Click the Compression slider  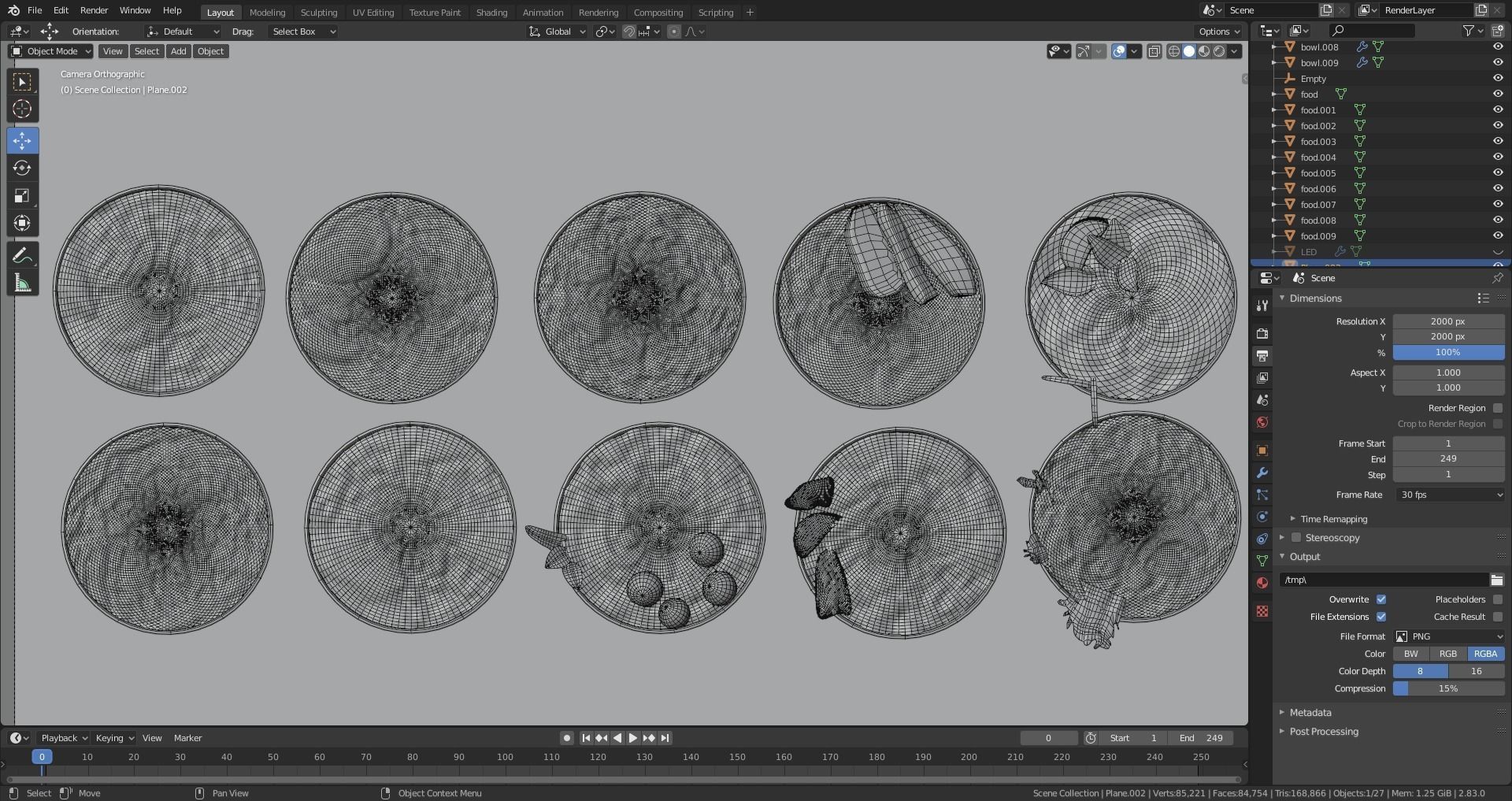[1449, 688]
